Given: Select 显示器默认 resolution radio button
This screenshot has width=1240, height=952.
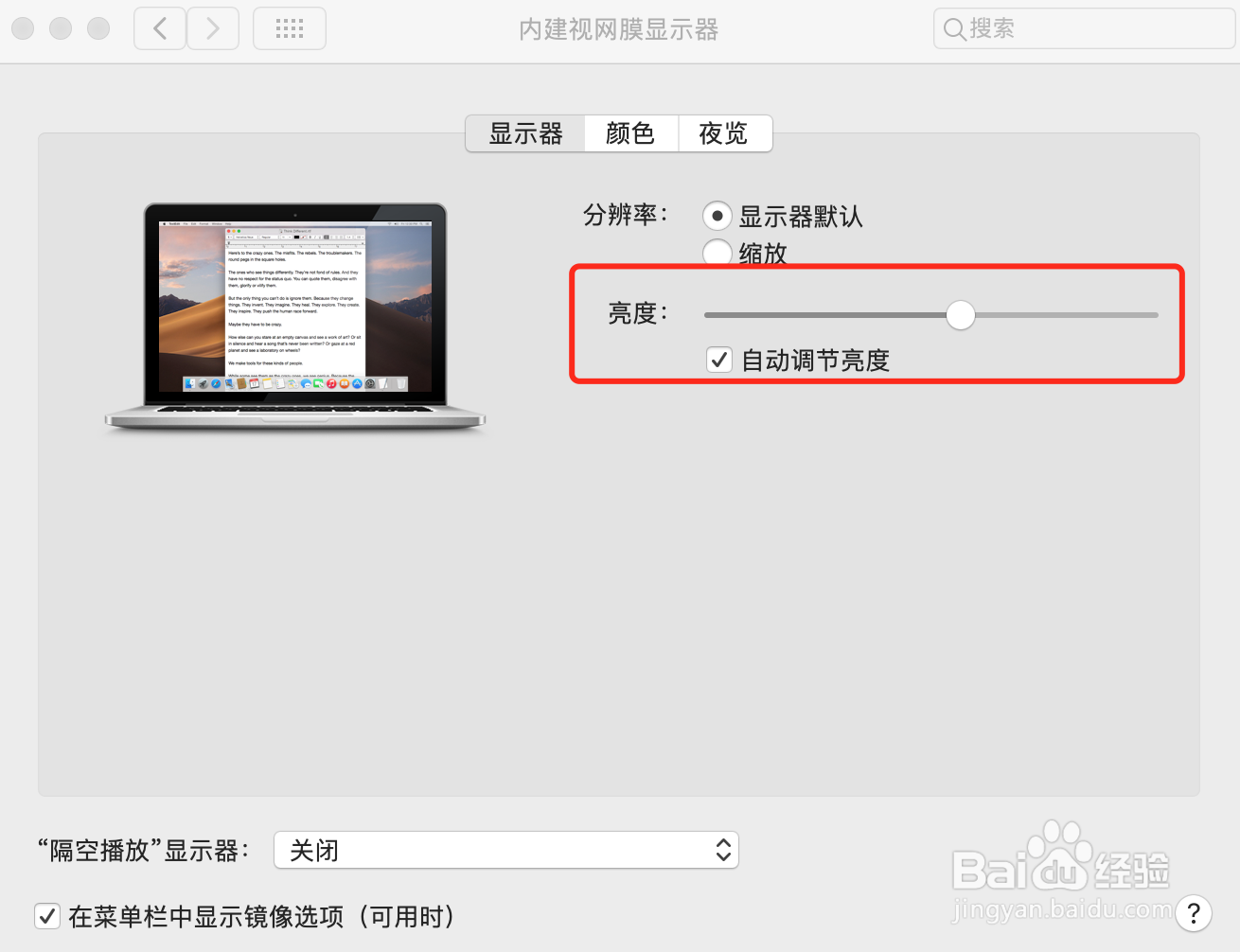Looking at the screenshot, I should click(717, 216).
